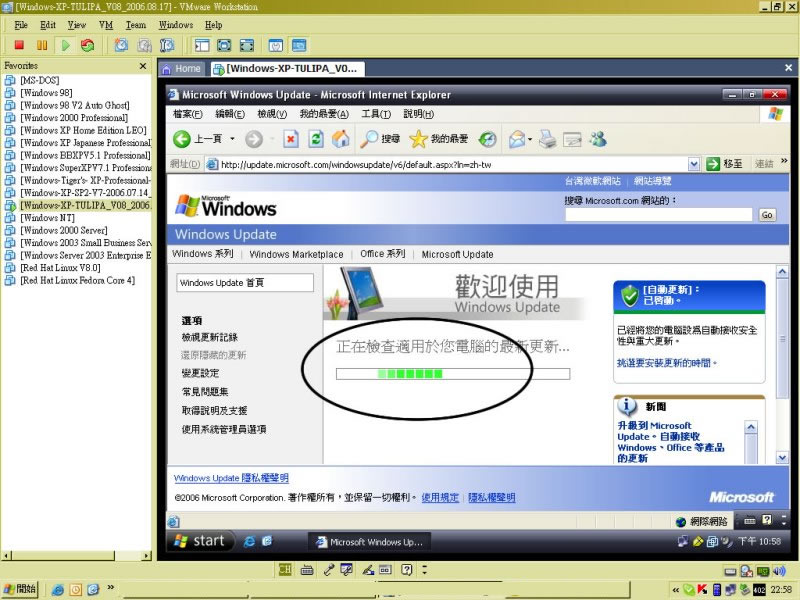Screen dimensions: 800x600
Task: Click into the Microsoft.com search field
Action: [659, 215]
